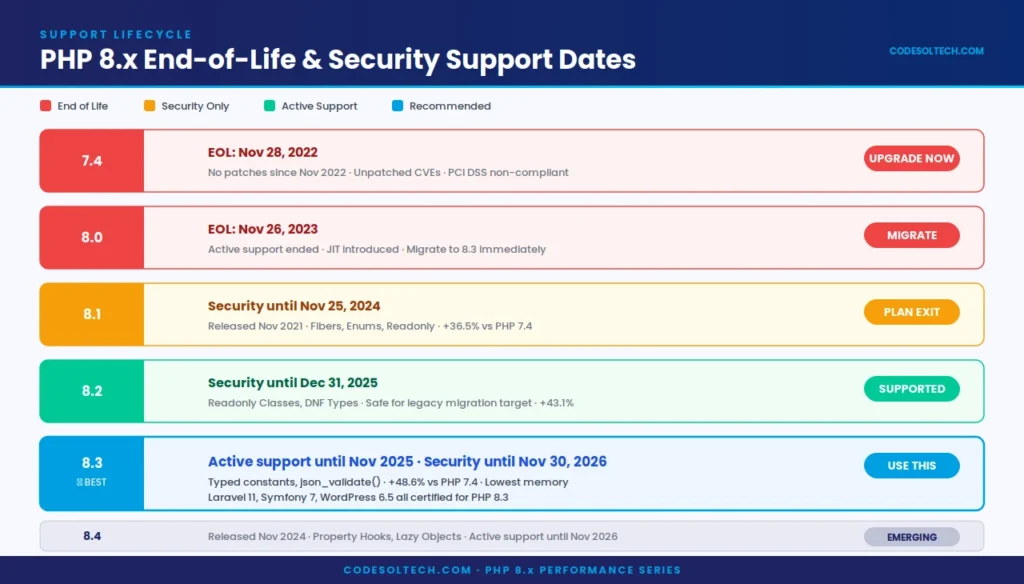Click the 8.4 version label

pyautogui.click(x=92, y=536)
